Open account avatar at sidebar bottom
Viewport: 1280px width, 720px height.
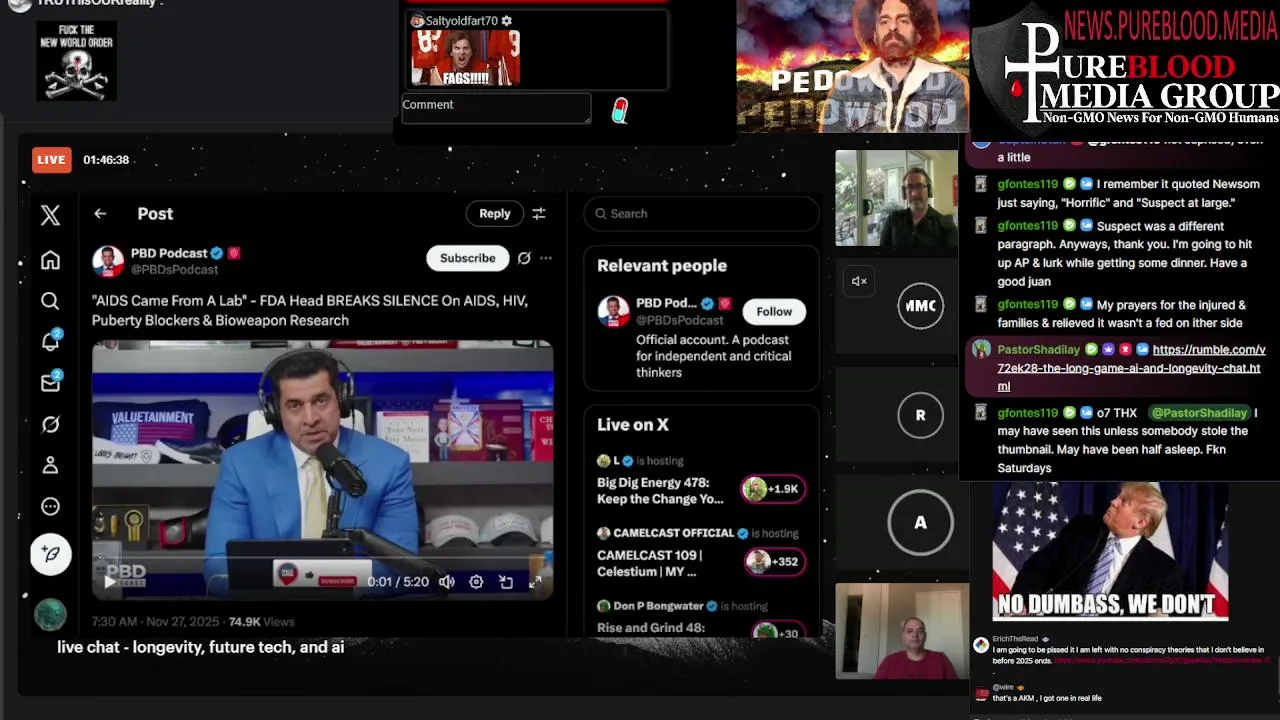(x=50, y=614)
